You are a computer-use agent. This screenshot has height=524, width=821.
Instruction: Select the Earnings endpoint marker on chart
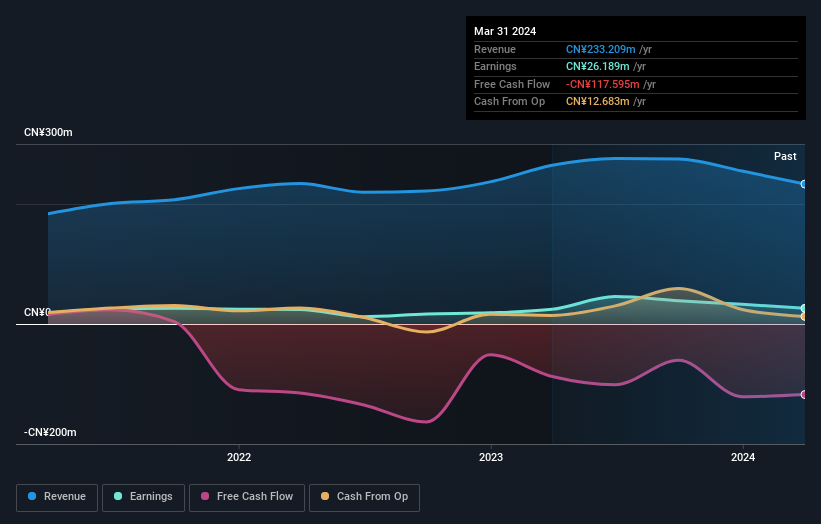(x=804, y=308)
